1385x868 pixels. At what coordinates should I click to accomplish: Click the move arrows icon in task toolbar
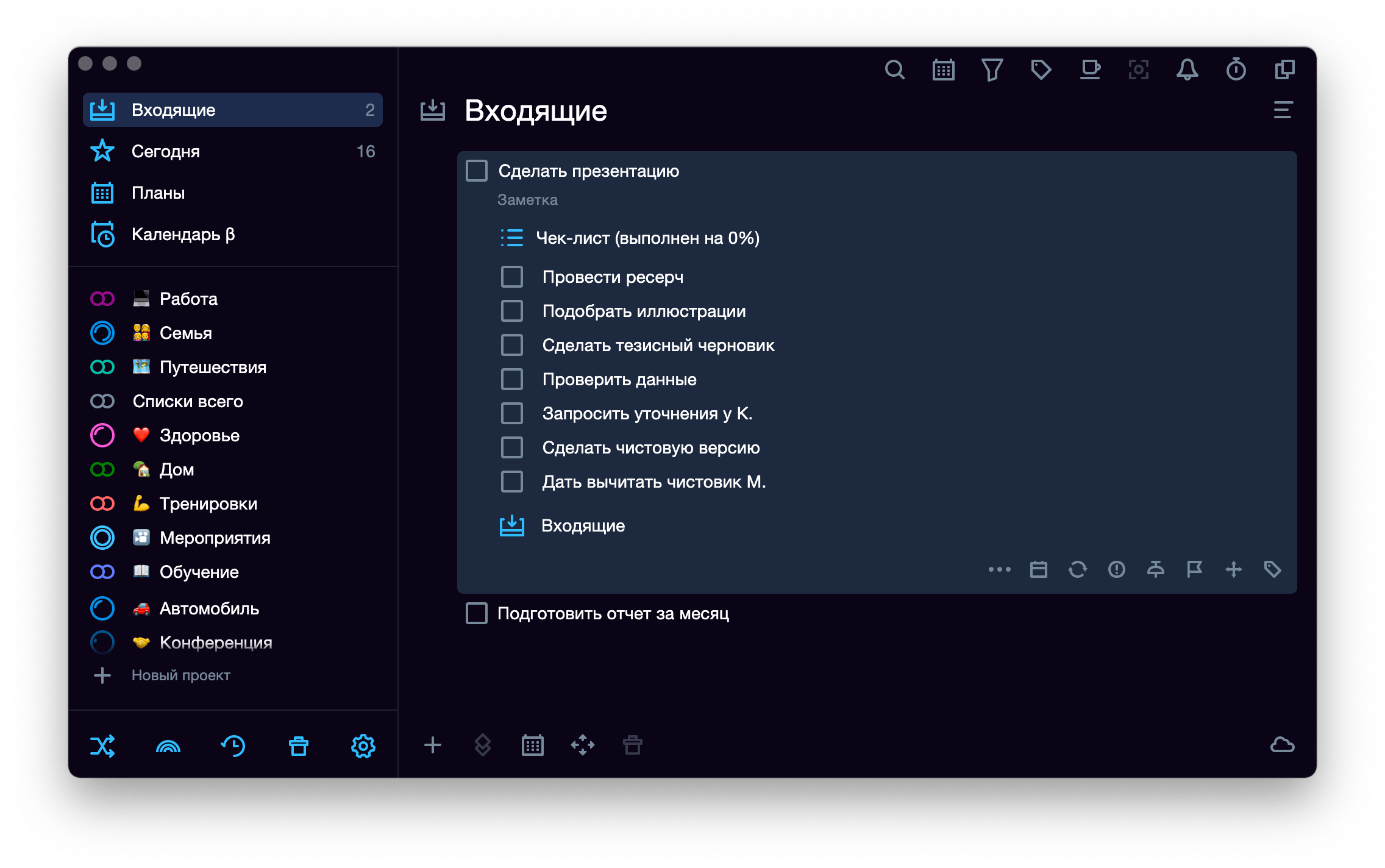[1233, 569]
